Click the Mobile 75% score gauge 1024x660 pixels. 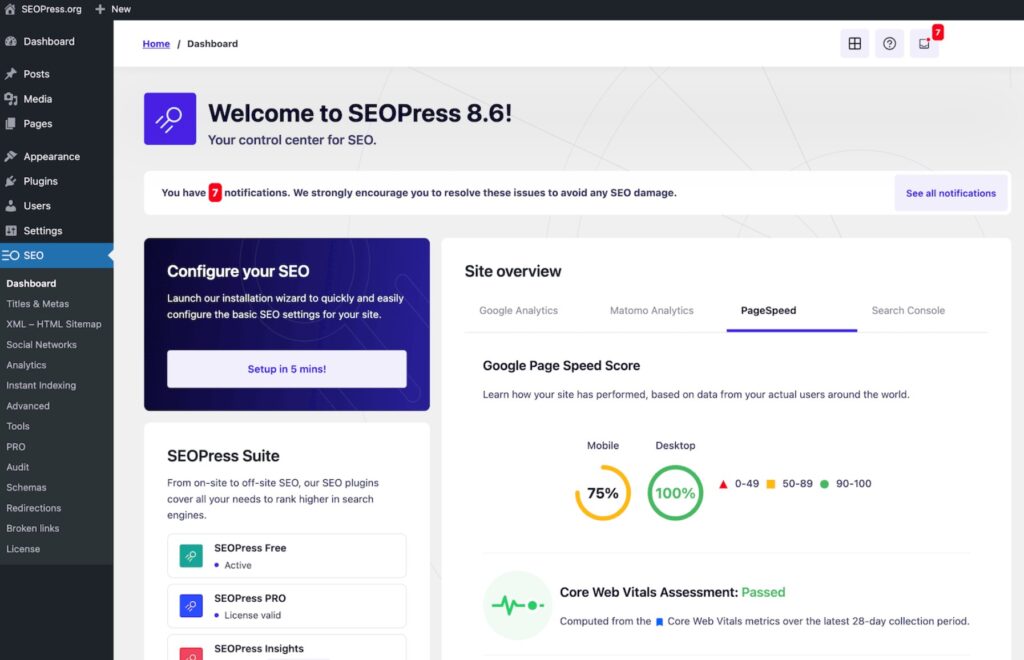[x=602, y=493]
